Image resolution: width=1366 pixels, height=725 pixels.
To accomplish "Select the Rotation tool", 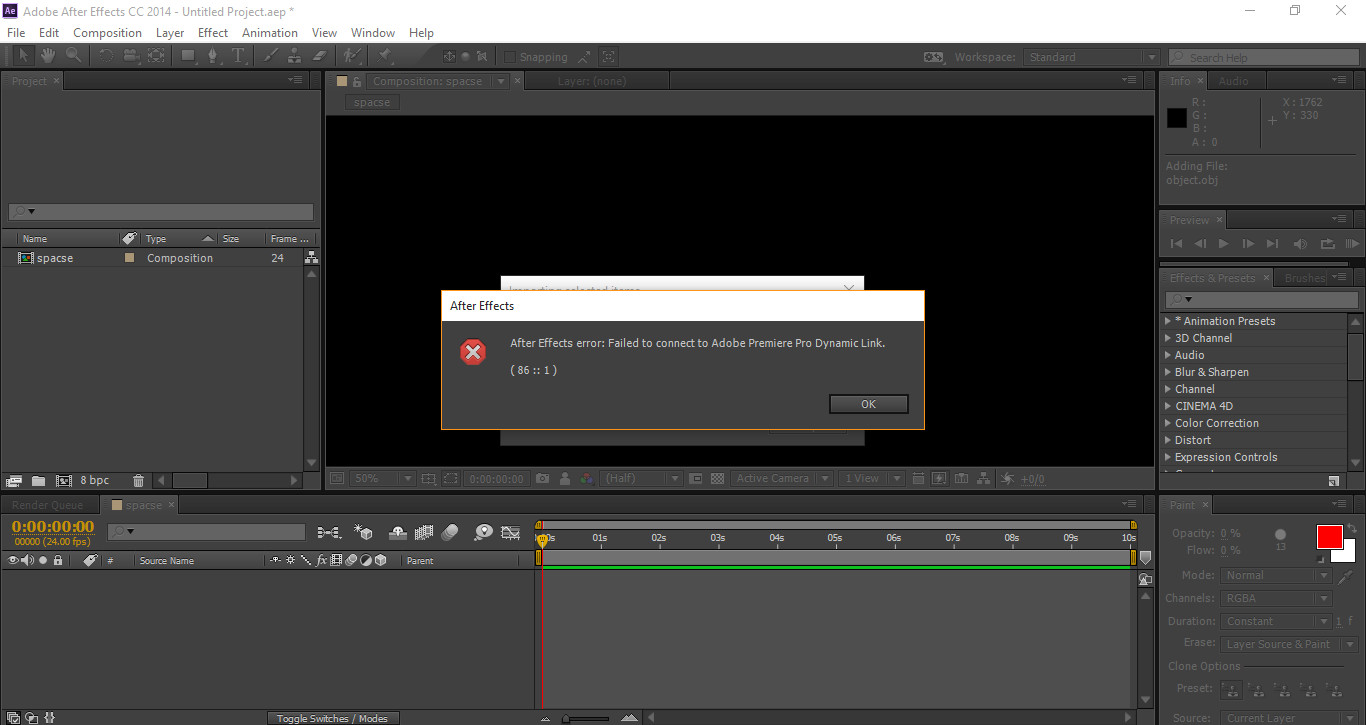I will click(105, 56).
